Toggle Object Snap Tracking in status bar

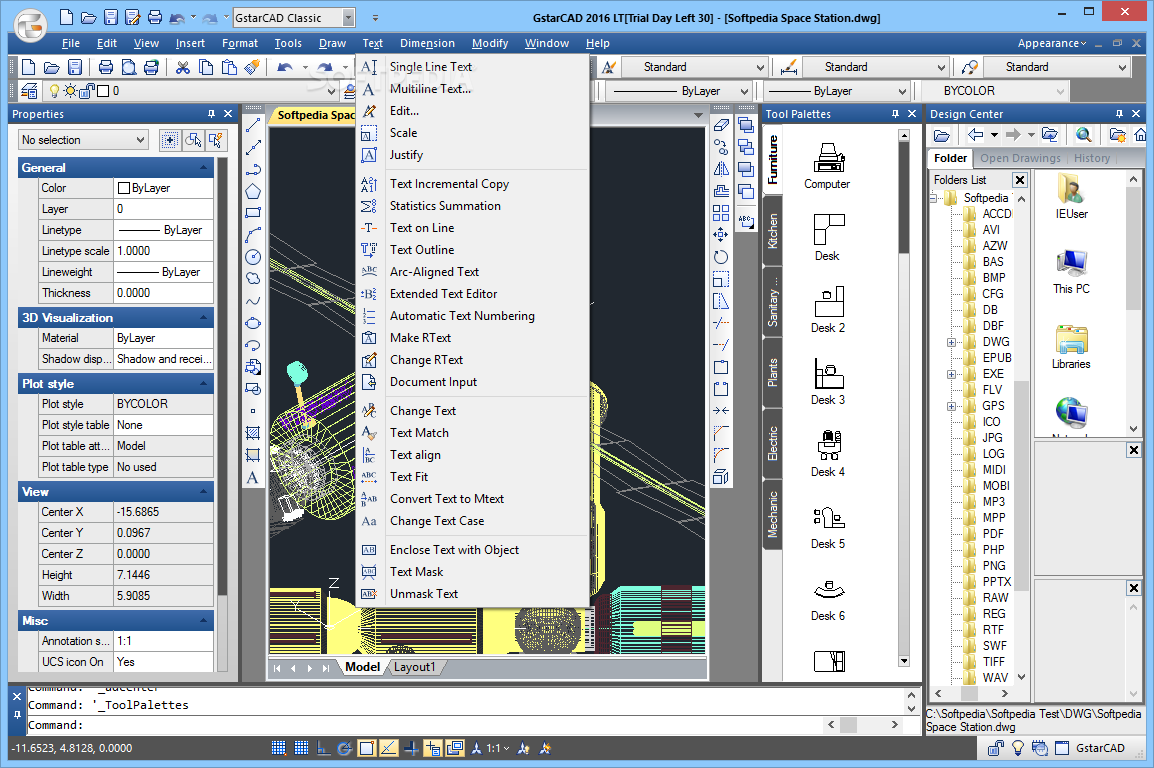[389, 748]
